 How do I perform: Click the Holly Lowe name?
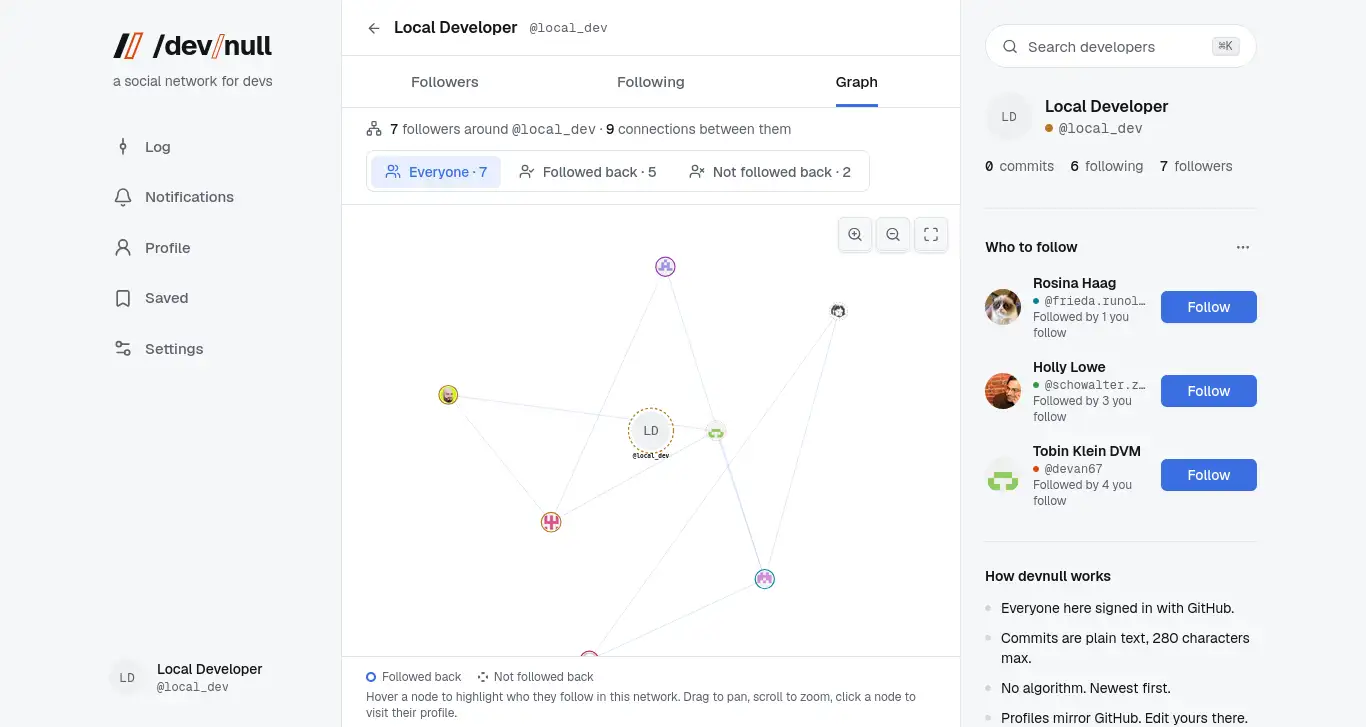pos(1069,367)
